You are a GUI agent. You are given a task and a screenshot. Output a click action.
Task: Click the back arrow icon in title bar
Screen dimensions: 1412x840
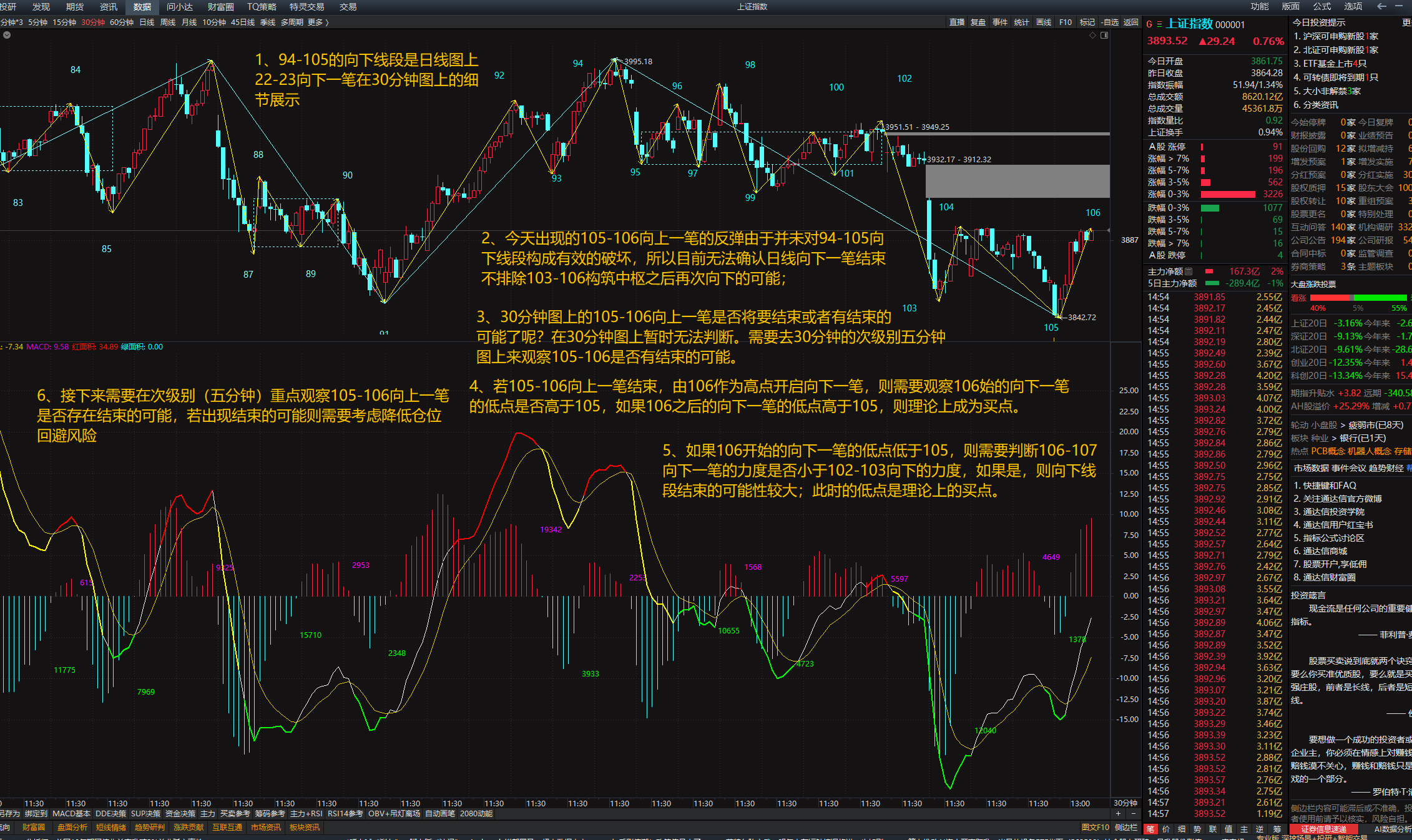(x=1381, y=6)
